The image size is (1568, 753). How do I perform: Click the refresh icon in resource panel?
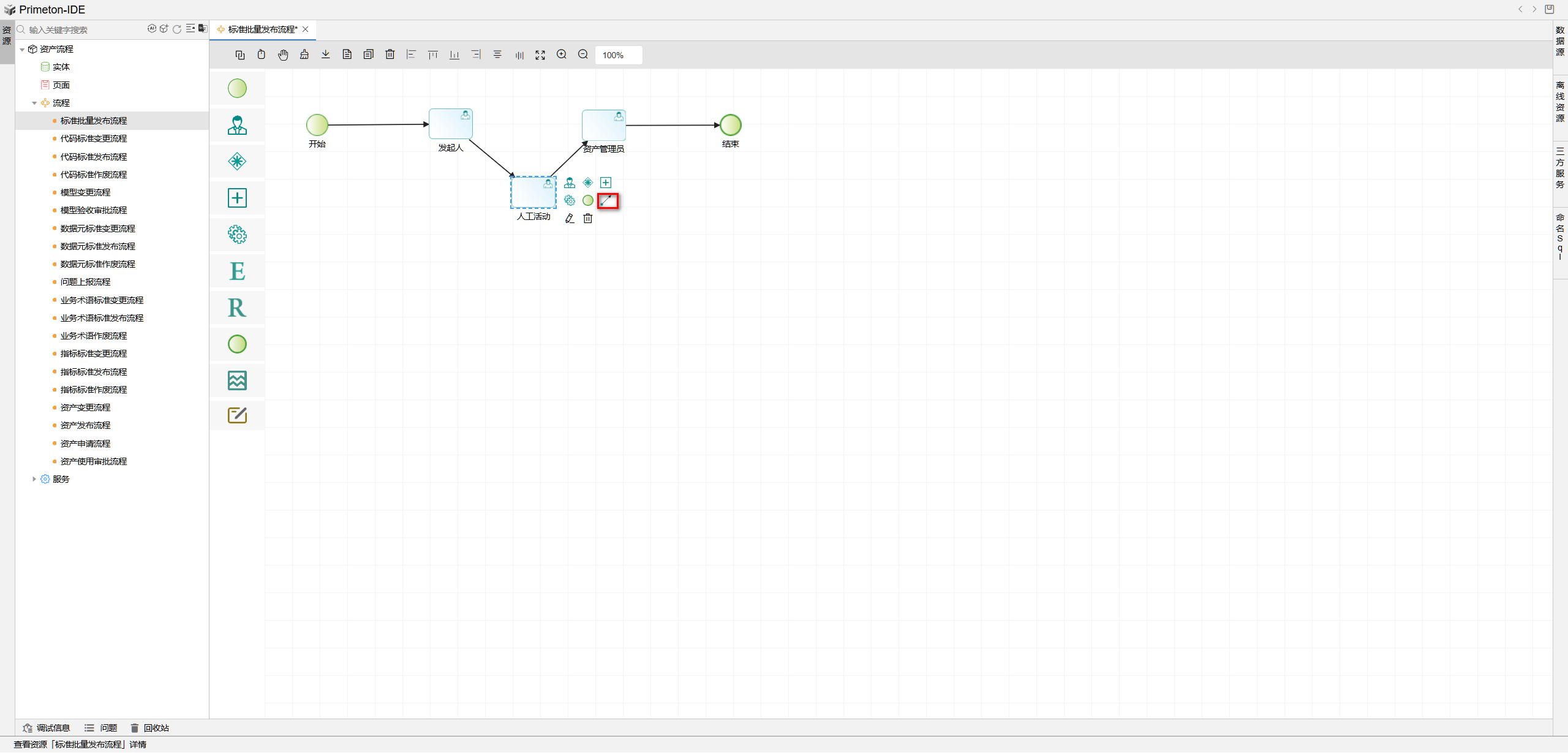[177, 29]
